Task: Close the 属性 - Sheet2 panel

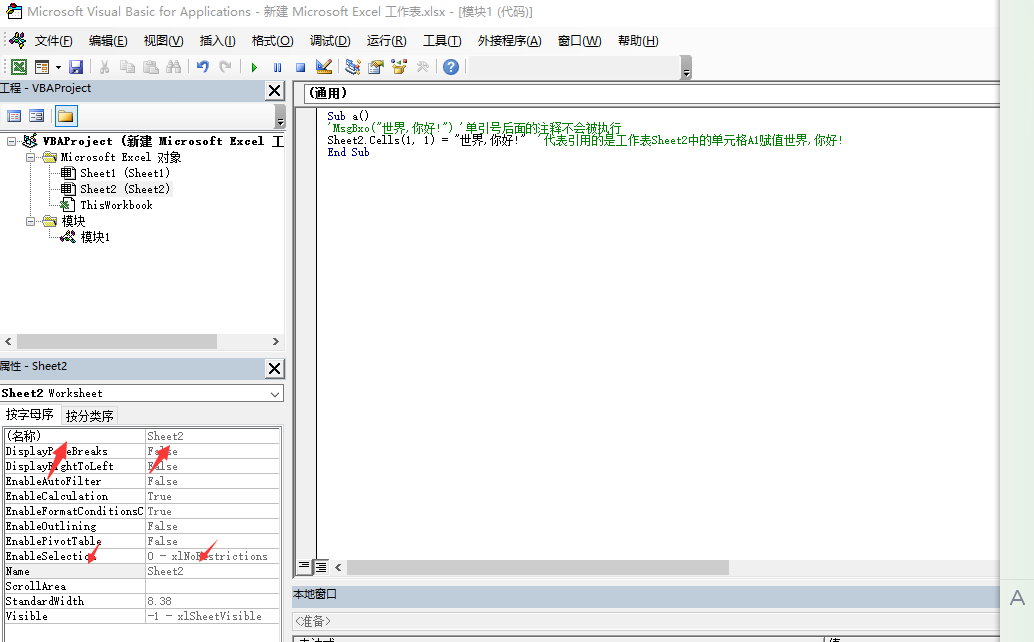Action: pos(274,368)
